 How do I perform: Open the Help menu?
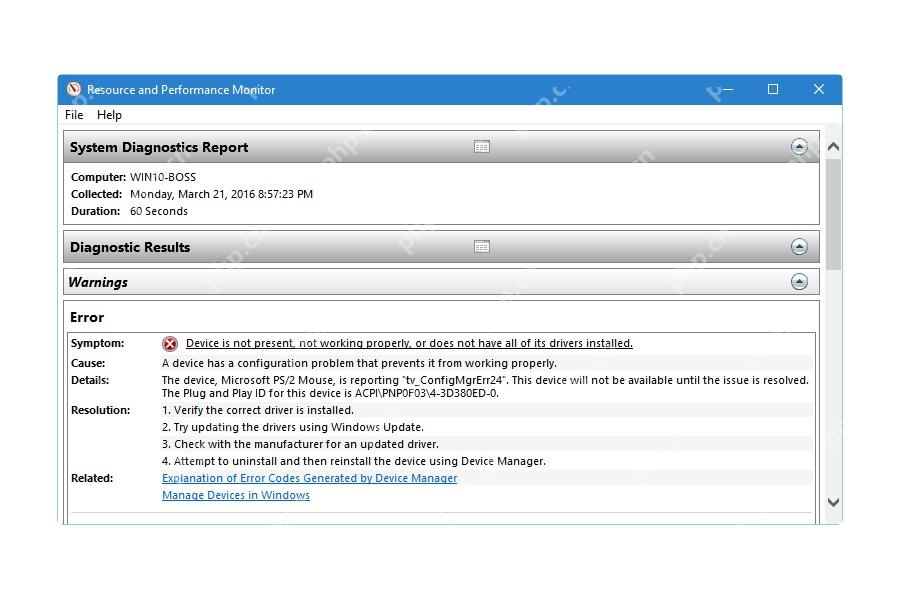109,115
